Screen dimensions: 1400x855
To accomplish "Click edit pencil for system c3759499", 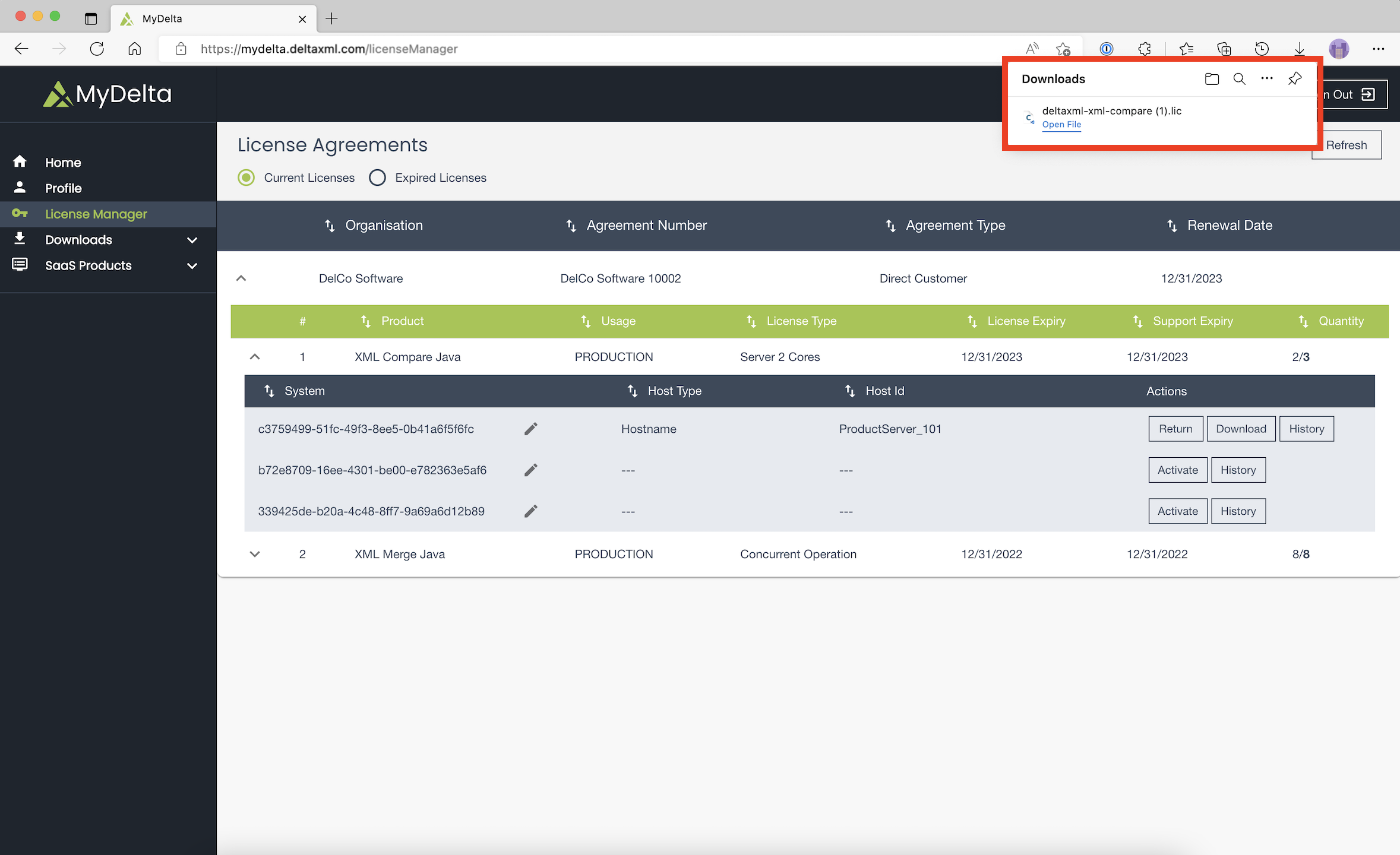I will coord(530,429).
